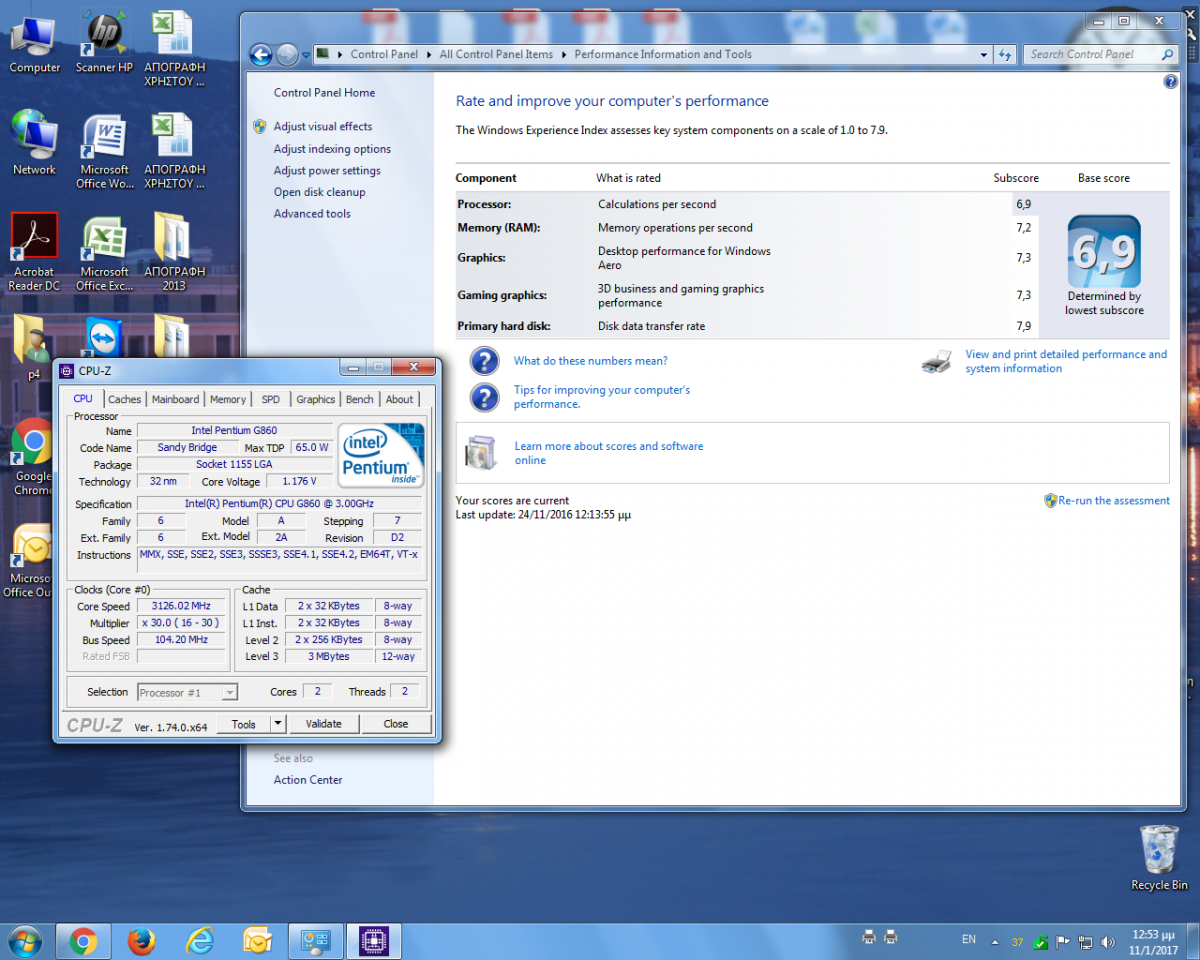
Task: Open the Graphics tab in CPU-Z
Action: pos(316,399)
